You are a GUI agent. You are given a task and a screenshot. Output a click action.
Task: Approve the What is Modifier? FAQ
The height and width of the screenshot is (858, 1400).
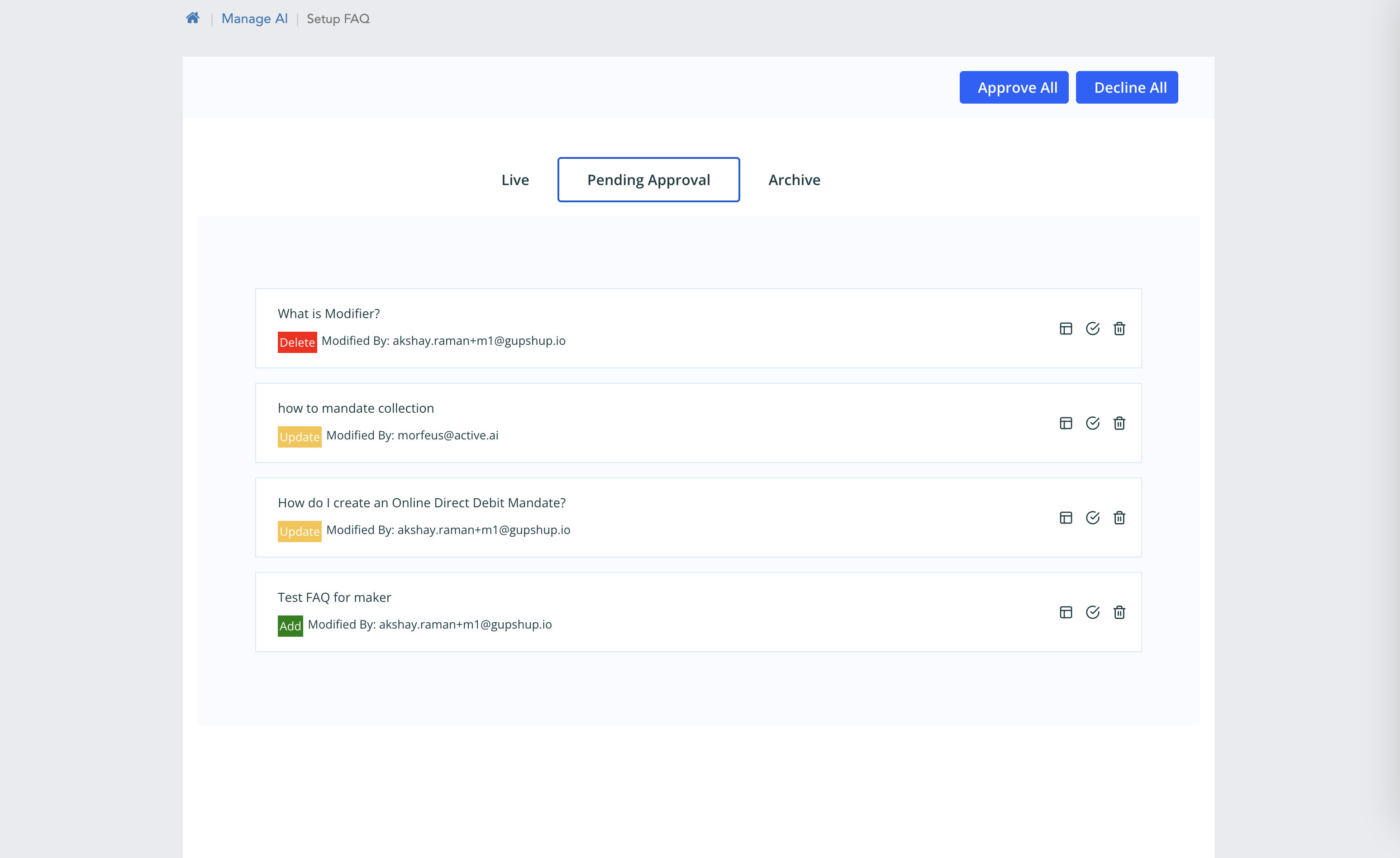tap(1093, 329)
